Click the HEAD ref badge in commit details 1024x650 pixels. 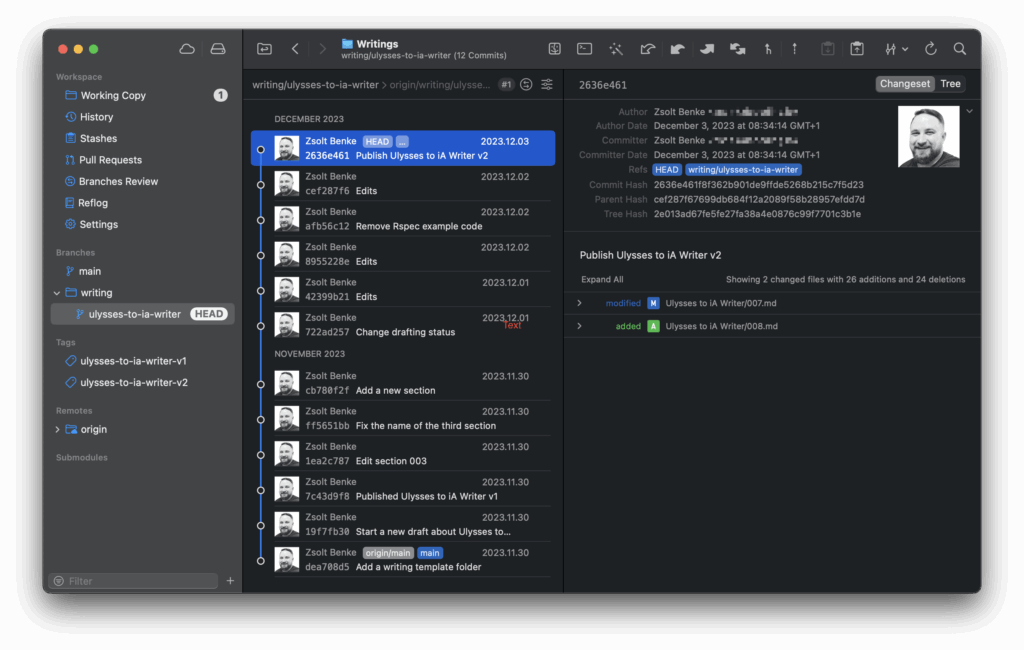pos(667,170)
